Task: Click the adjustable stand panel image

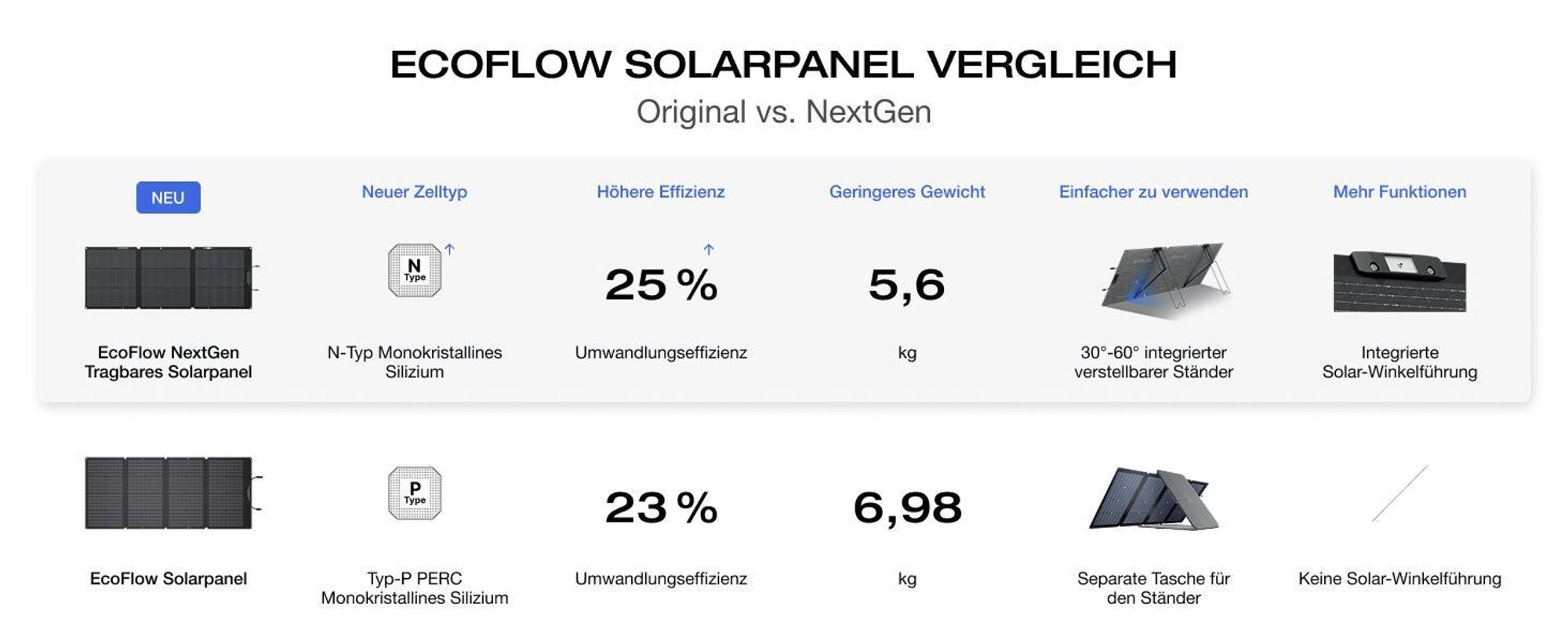Action: (x=1166, y=279)
